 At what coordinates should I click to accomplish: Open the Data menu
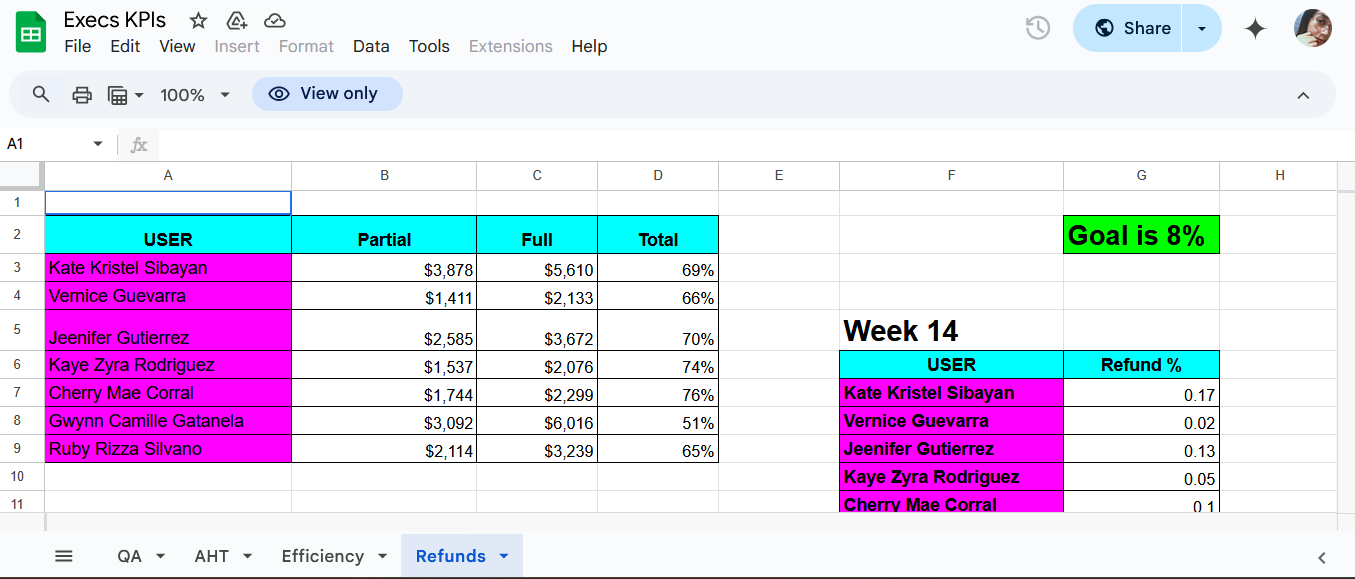pos(371,46)
